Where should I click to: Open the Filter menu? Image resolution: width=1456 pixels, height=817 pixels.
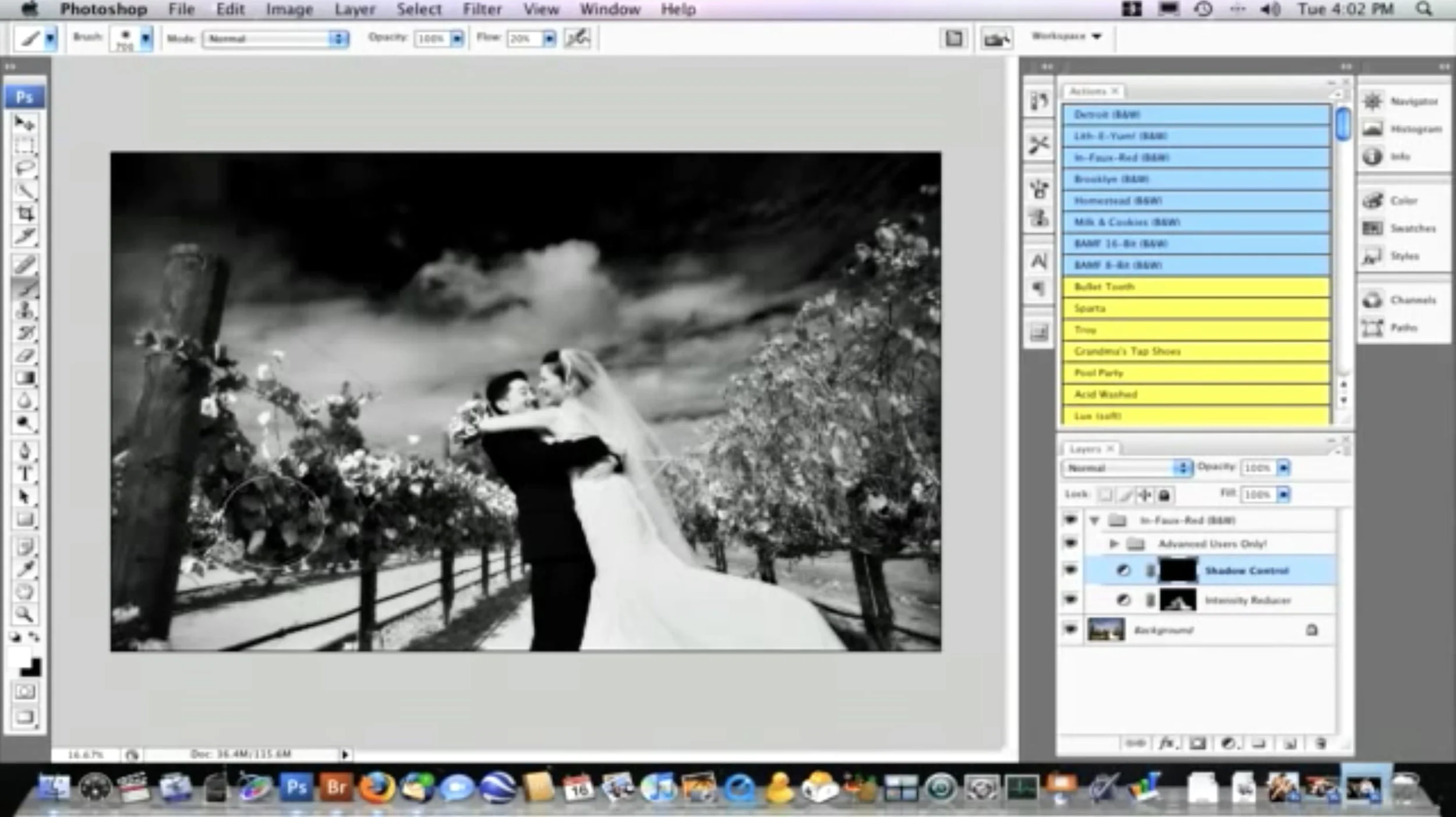(482, 9)
